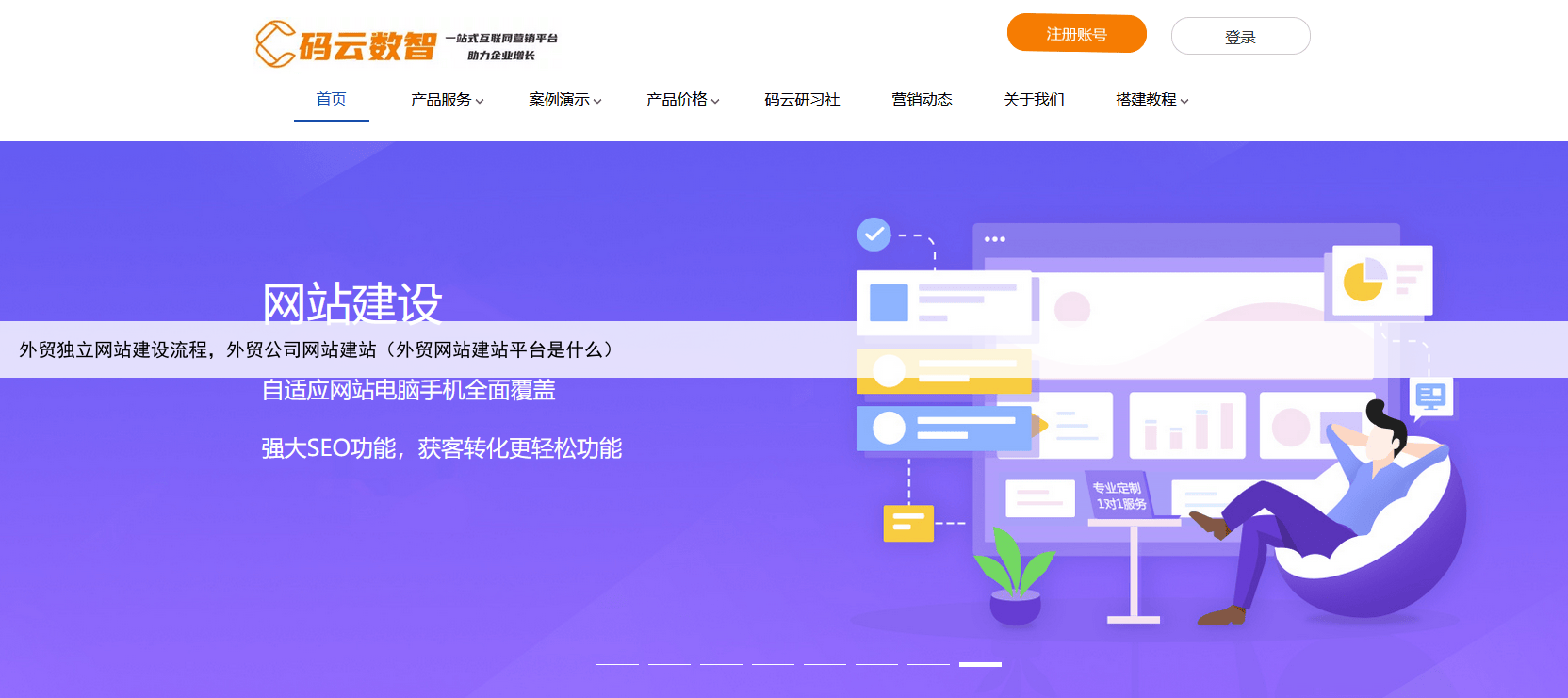The height and width of the screenshot is (698, 1568).
Task: Select the fourth carousel slide indicator
Action: (773, 664)
